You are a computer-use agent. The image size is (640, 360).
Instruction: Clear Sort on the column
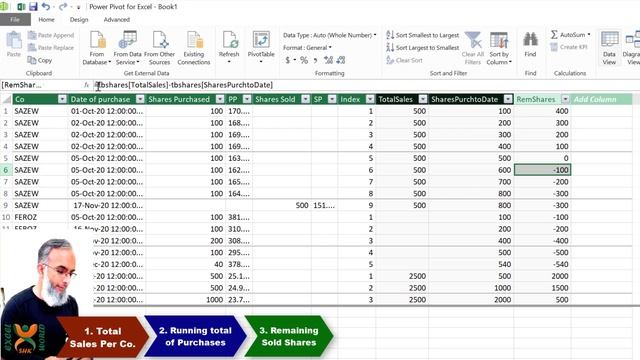click(x=404, y=60)
